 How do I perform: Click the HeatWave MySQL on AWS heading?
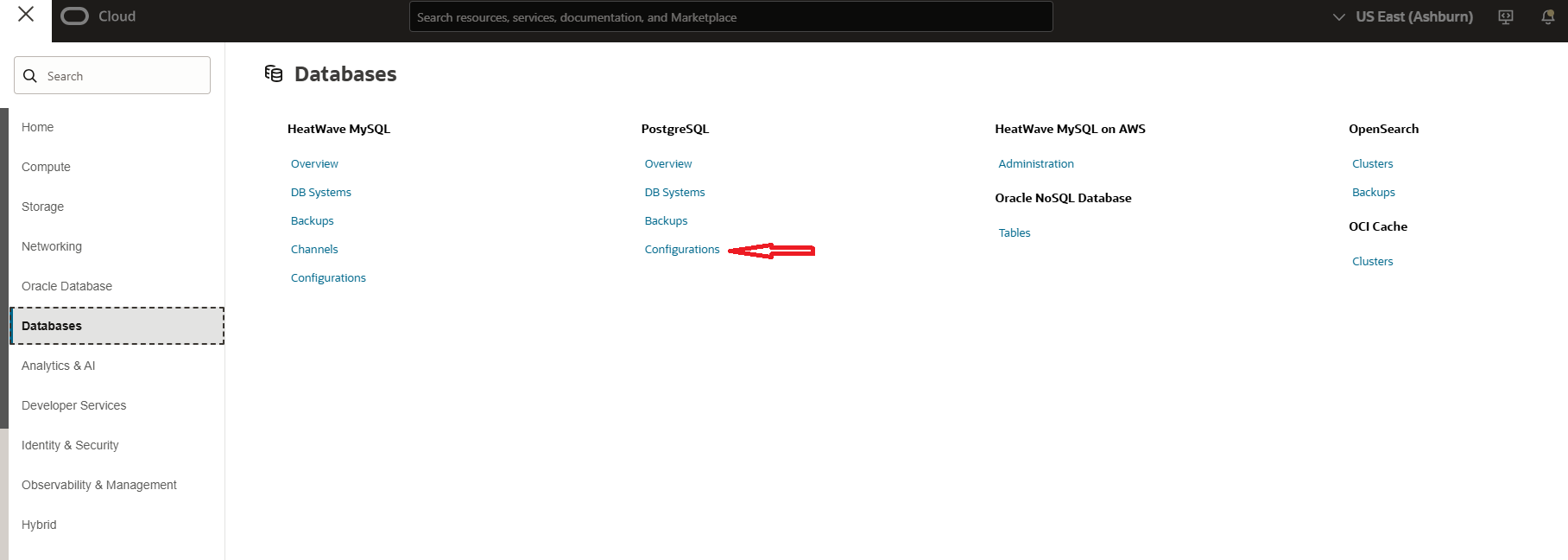tap(1070, 129)
